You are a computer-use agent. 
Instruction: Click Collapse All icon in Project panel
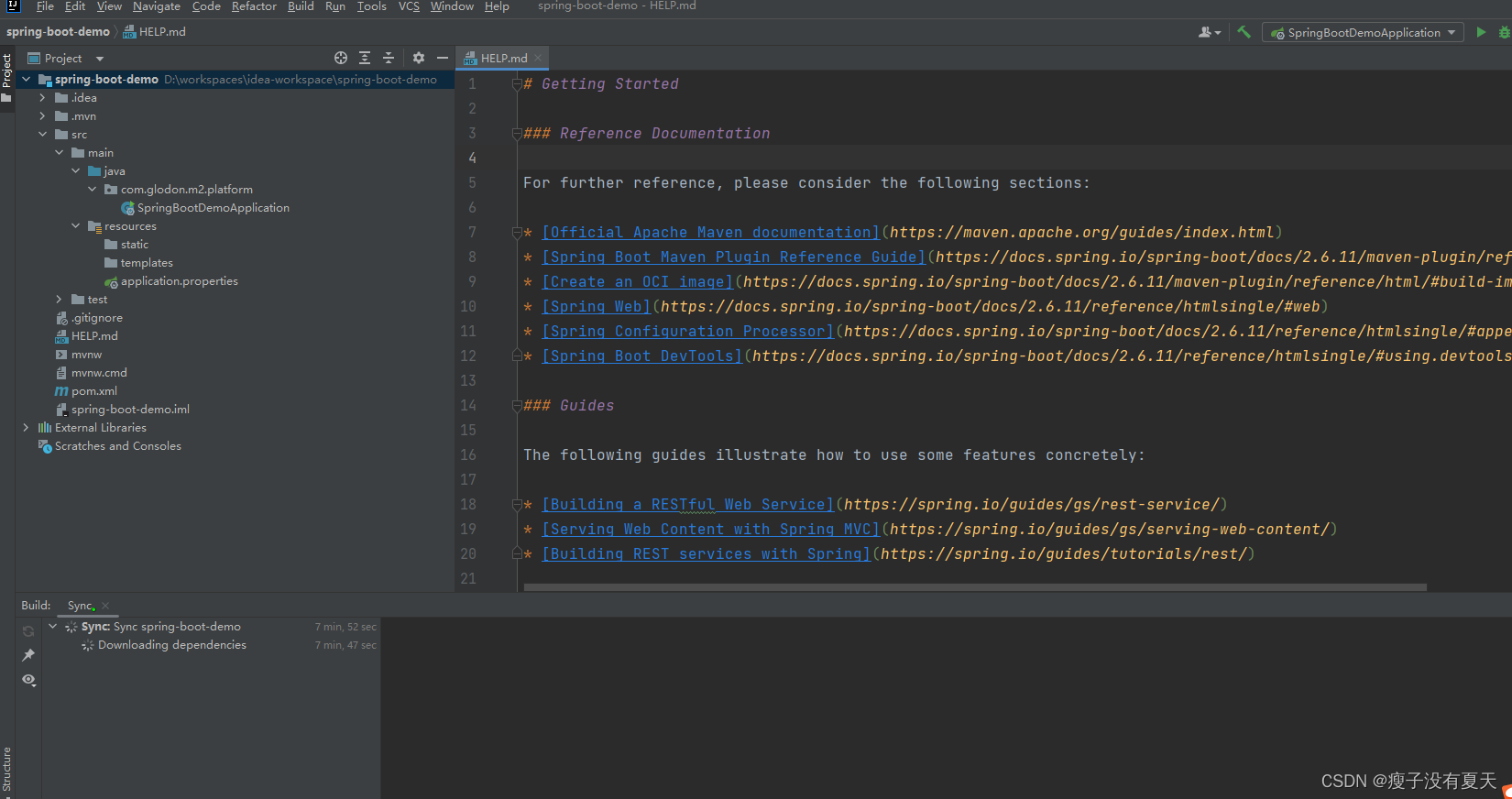pyautogui.click(x=389, y=58)
